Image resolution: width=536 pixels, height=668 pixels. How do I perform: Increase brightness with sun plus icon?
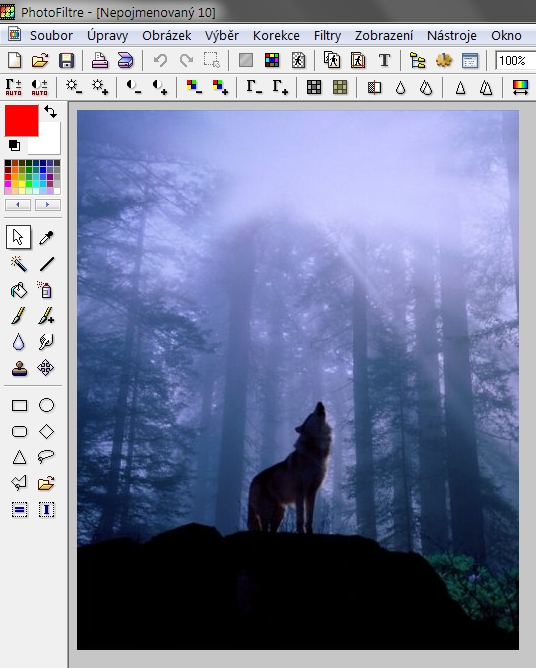pos(100,87)
